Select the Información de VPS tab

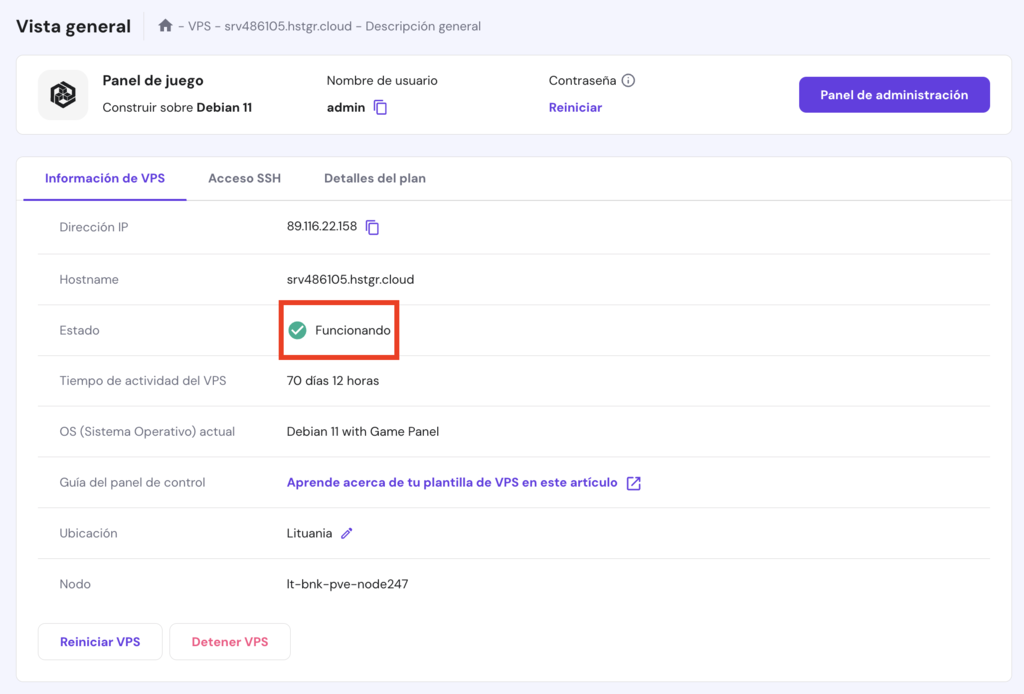tap(105, 179)
